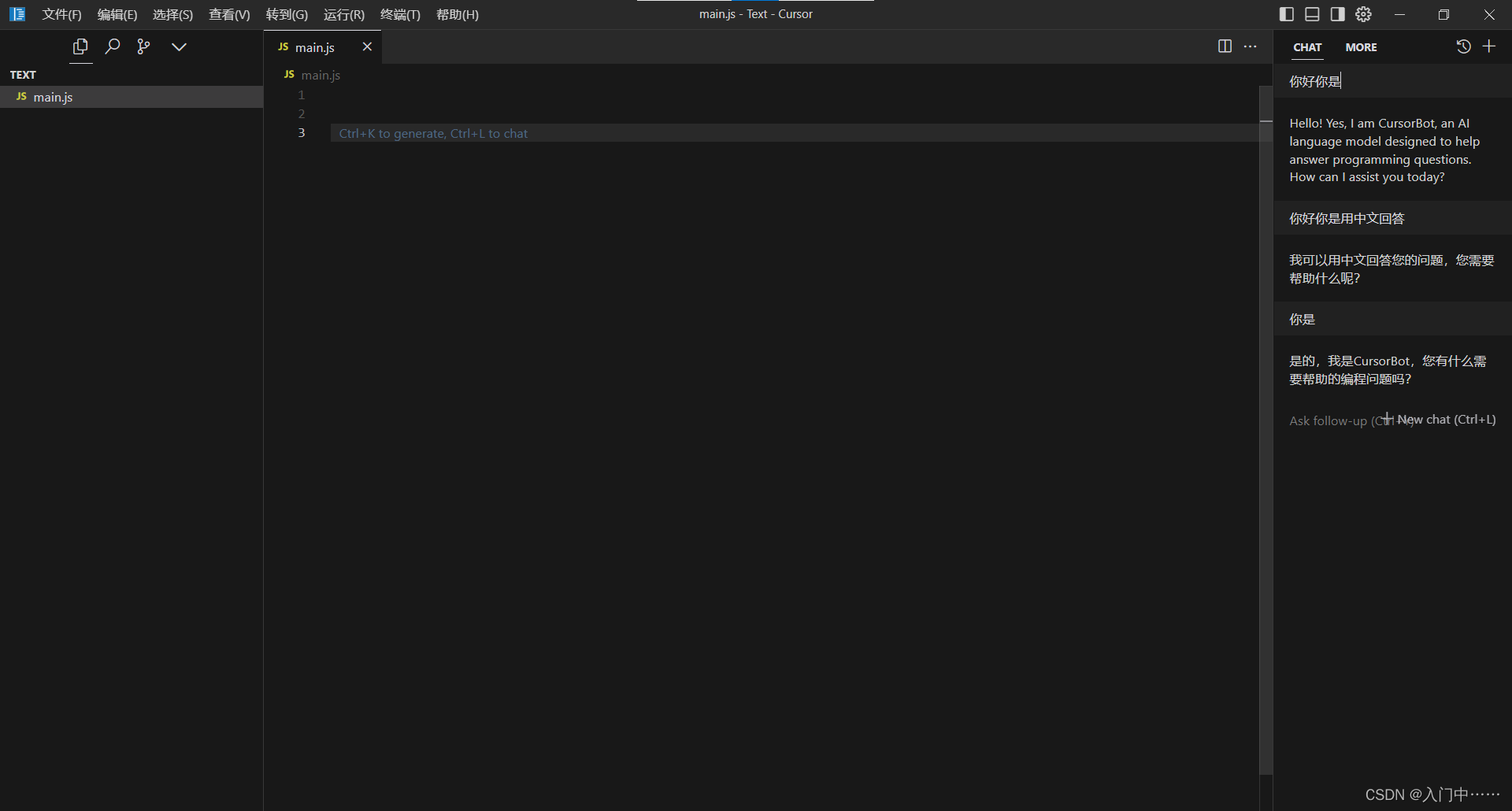Open the Source Control branch icon
1512x811 pixels.
point(143,46)
